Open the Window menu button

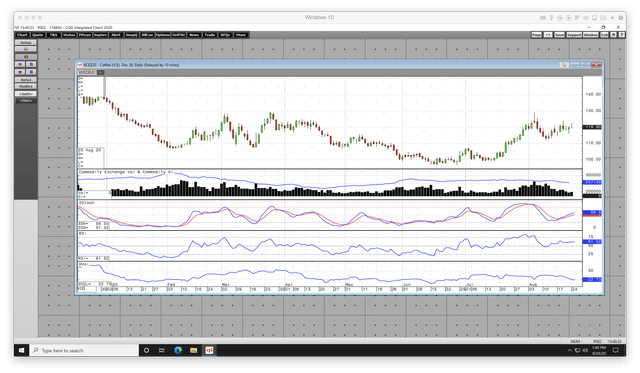tap(590, 35)
